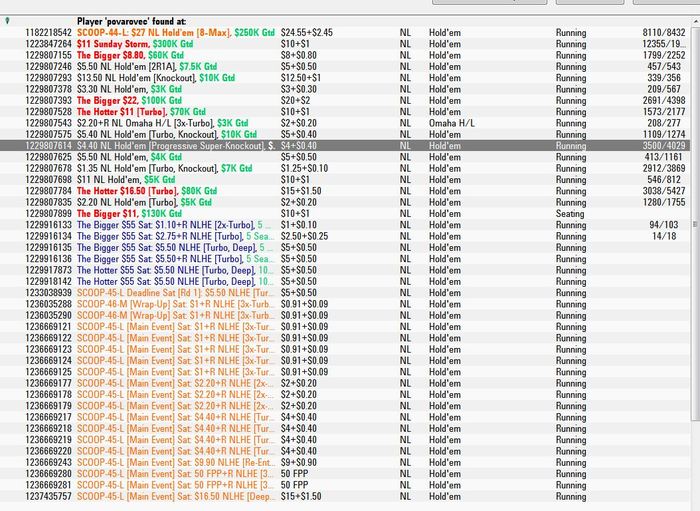Image resolution: width=700 pixels, height=511 pixels.
Task: Click tournament ID 1229917873 Hotter $55 Sat
Action: coord(48,270)
